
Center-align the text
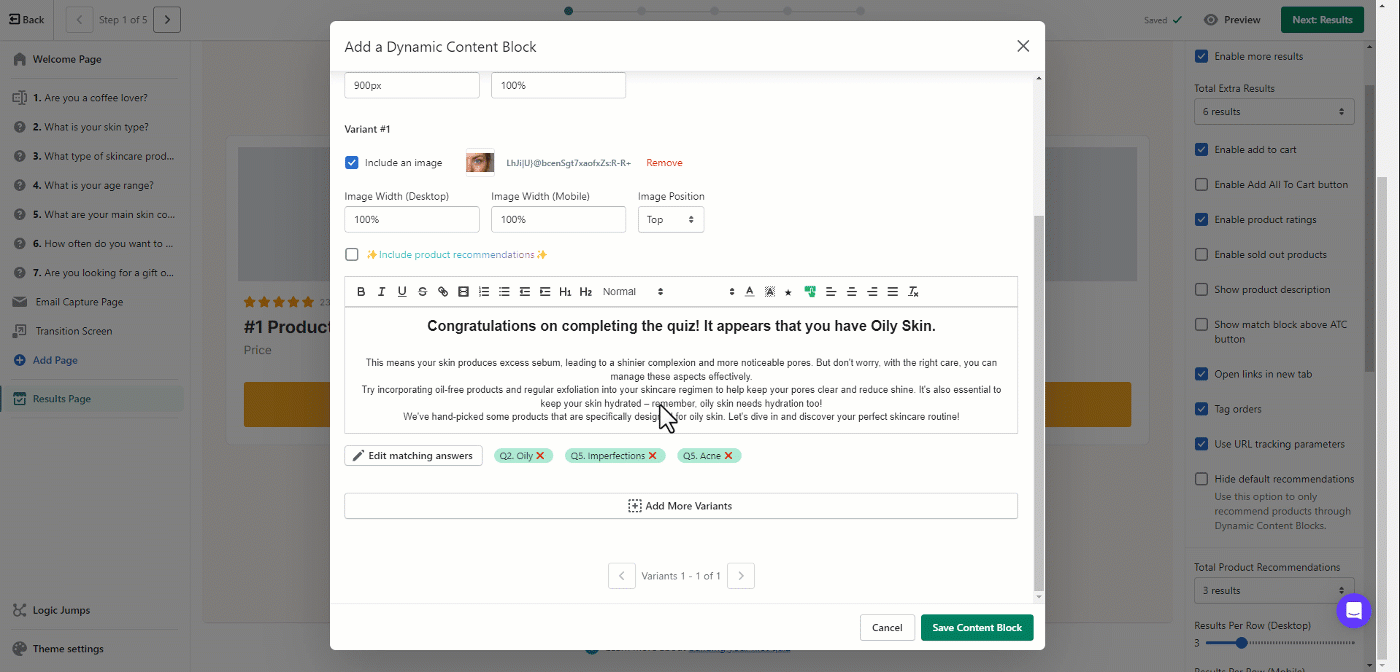pos(852,292)
